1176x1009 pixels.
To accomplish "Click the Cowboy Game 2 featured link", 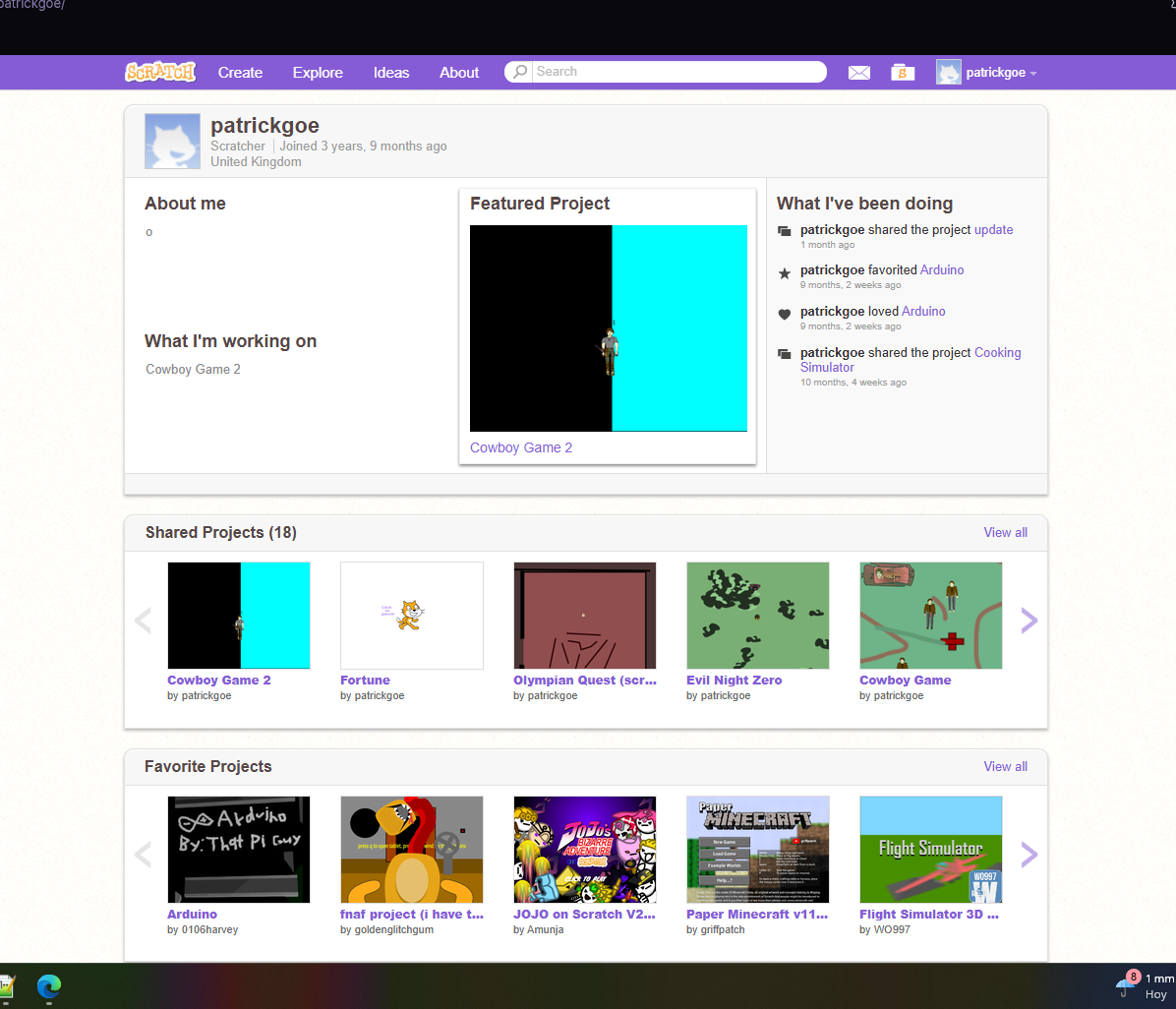I will 521,447.
